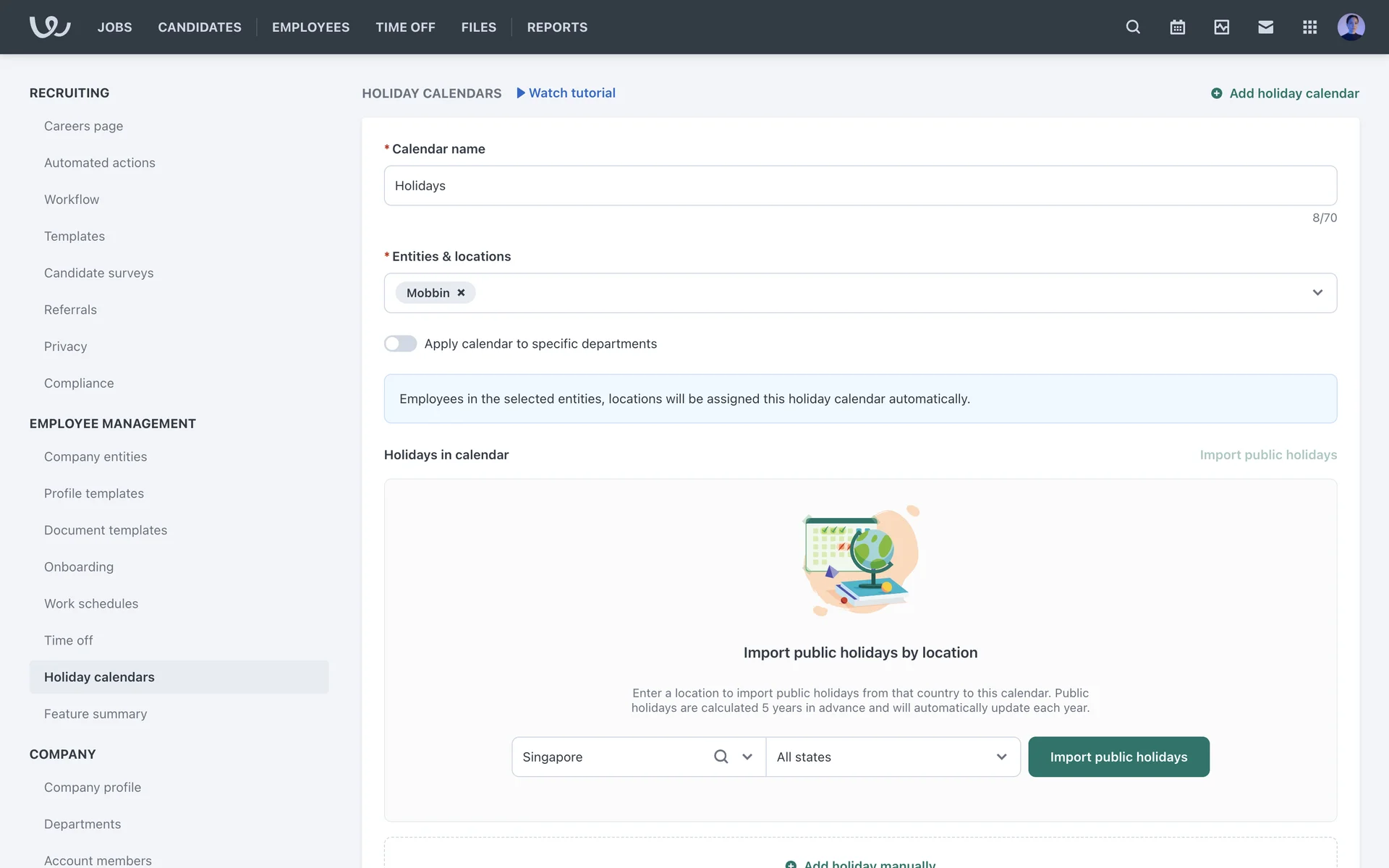This screenshot has width=1389, height=868.
Task: Expand the Entities & locations dropdown
Action: pos(1317,293)
